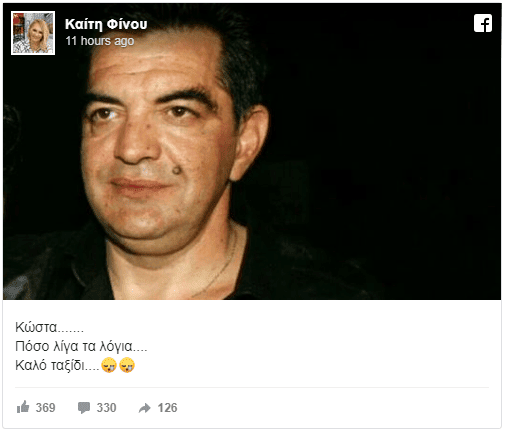Click the '11 hours ago' timestamp
The image size is (505, 431).
coord(100,41)
